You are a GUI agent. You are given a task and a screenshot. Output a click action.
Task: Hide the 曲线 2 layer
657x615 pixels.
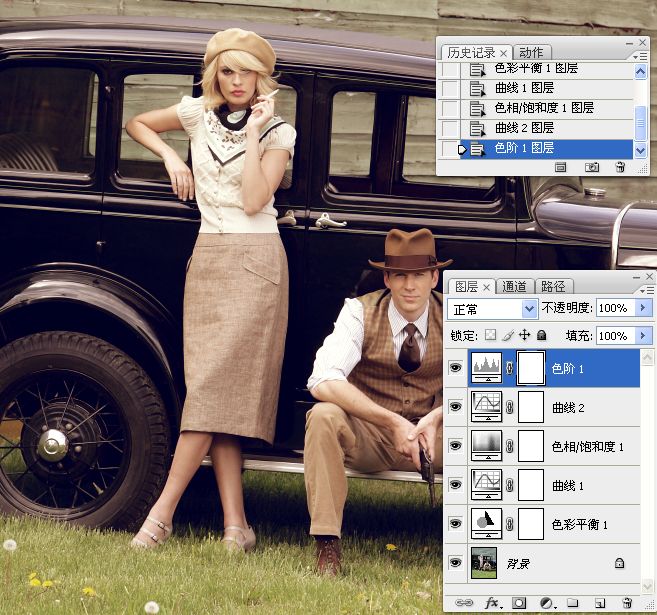pos(455,406)
